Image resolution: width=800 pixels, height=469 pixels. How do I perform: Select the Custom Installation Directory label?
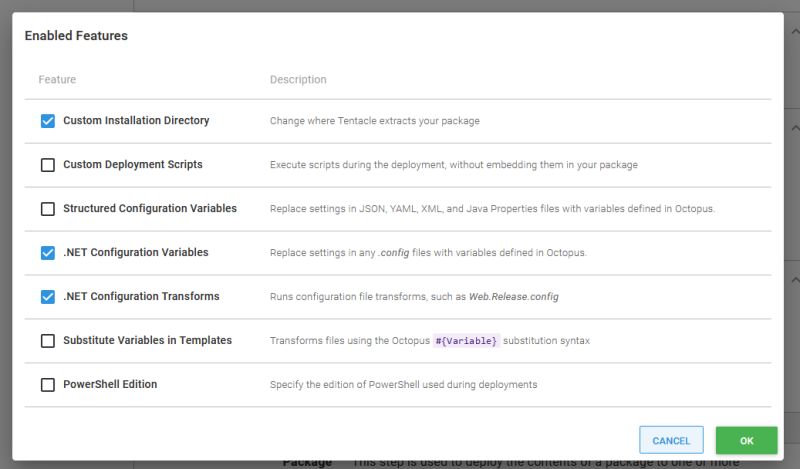click(136, 120)
